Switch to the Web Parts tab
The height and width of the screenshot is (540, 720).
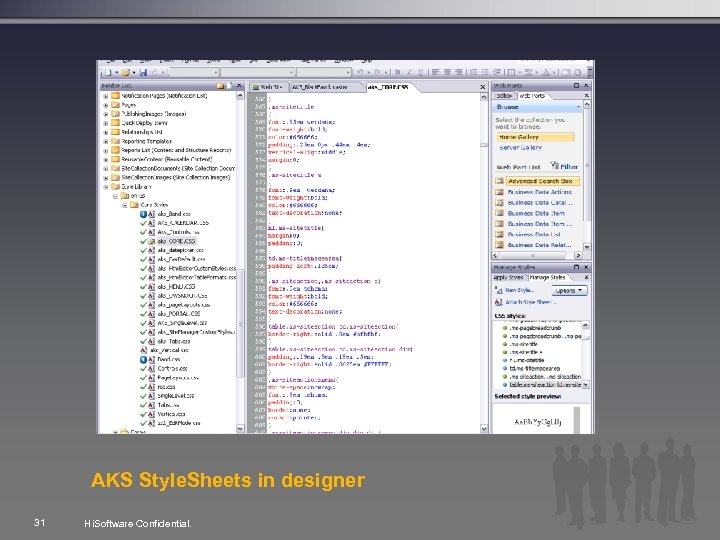point(533,96)
